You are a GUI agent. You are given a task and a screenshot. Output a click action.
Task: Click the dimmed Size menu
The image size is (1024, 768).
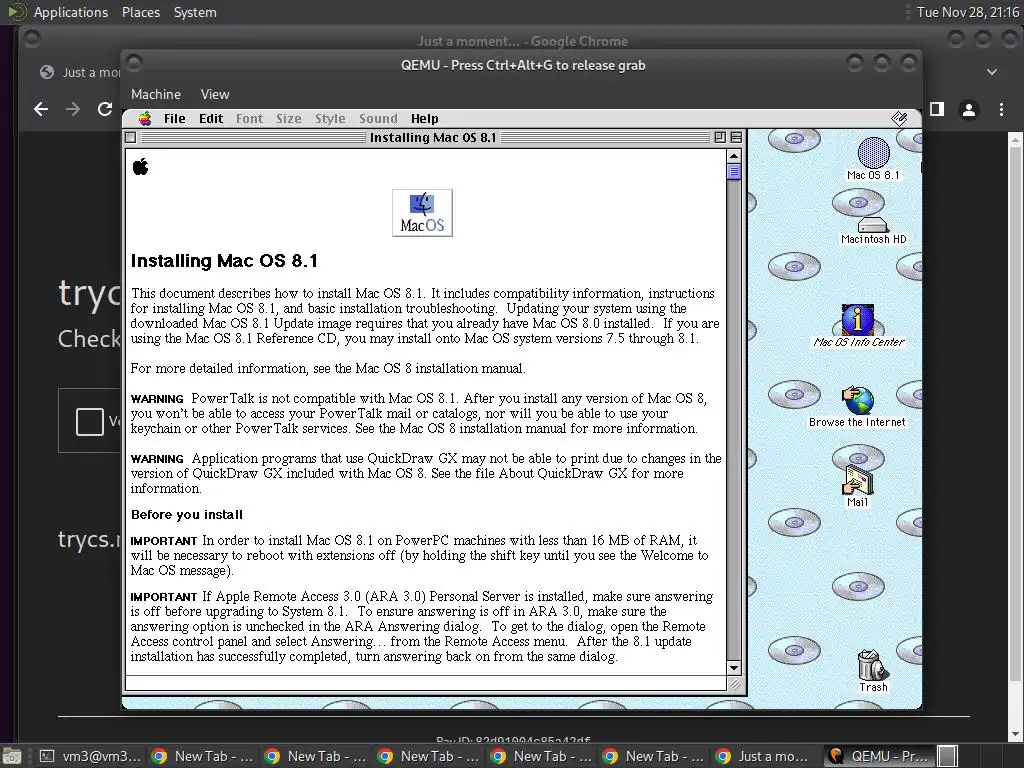coord(289,118)
